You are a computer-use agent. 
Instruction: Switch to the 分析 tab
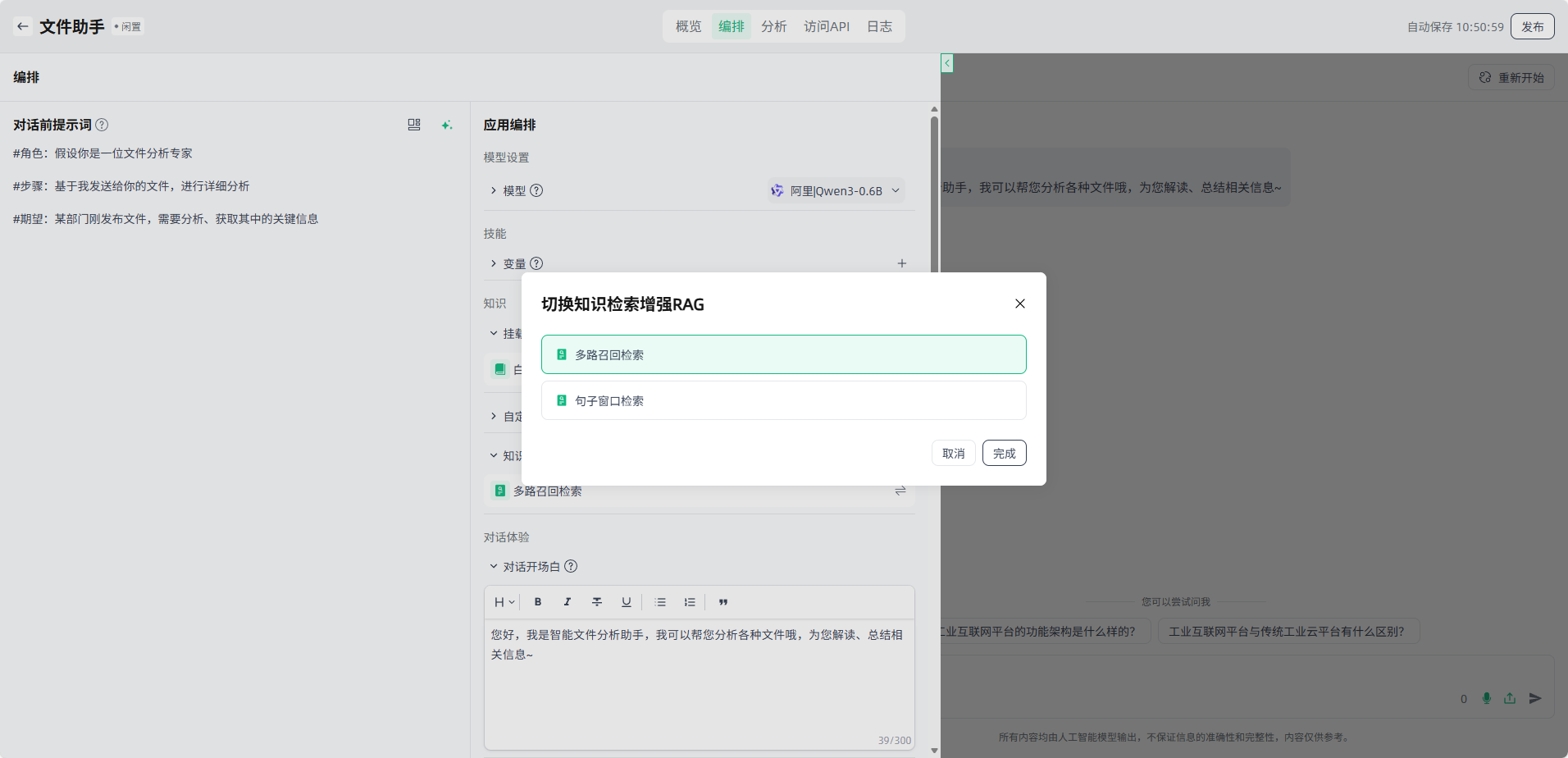(773, 26)
